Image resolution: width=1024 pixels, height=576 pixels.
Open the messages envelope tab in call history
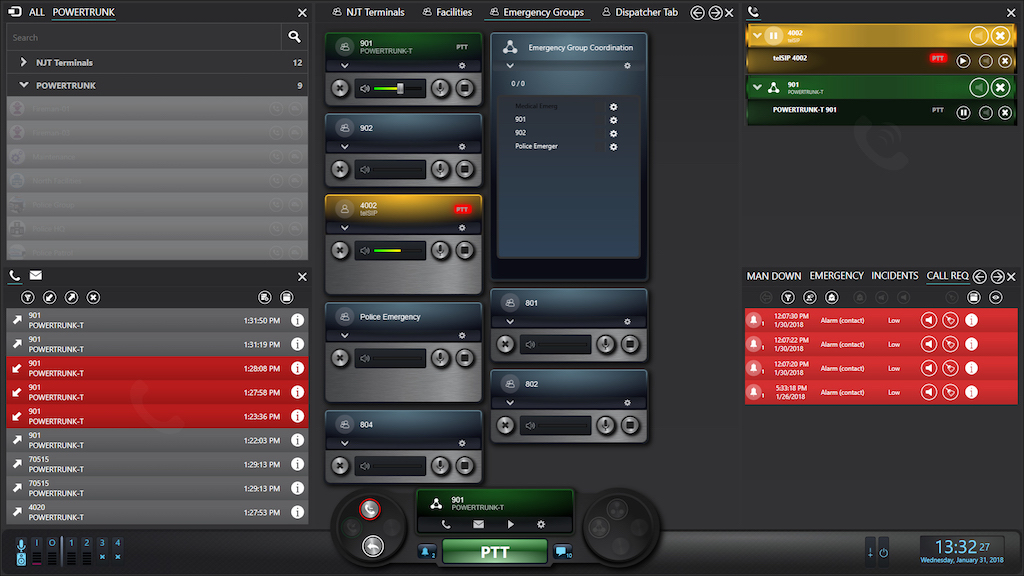(36, 276)
